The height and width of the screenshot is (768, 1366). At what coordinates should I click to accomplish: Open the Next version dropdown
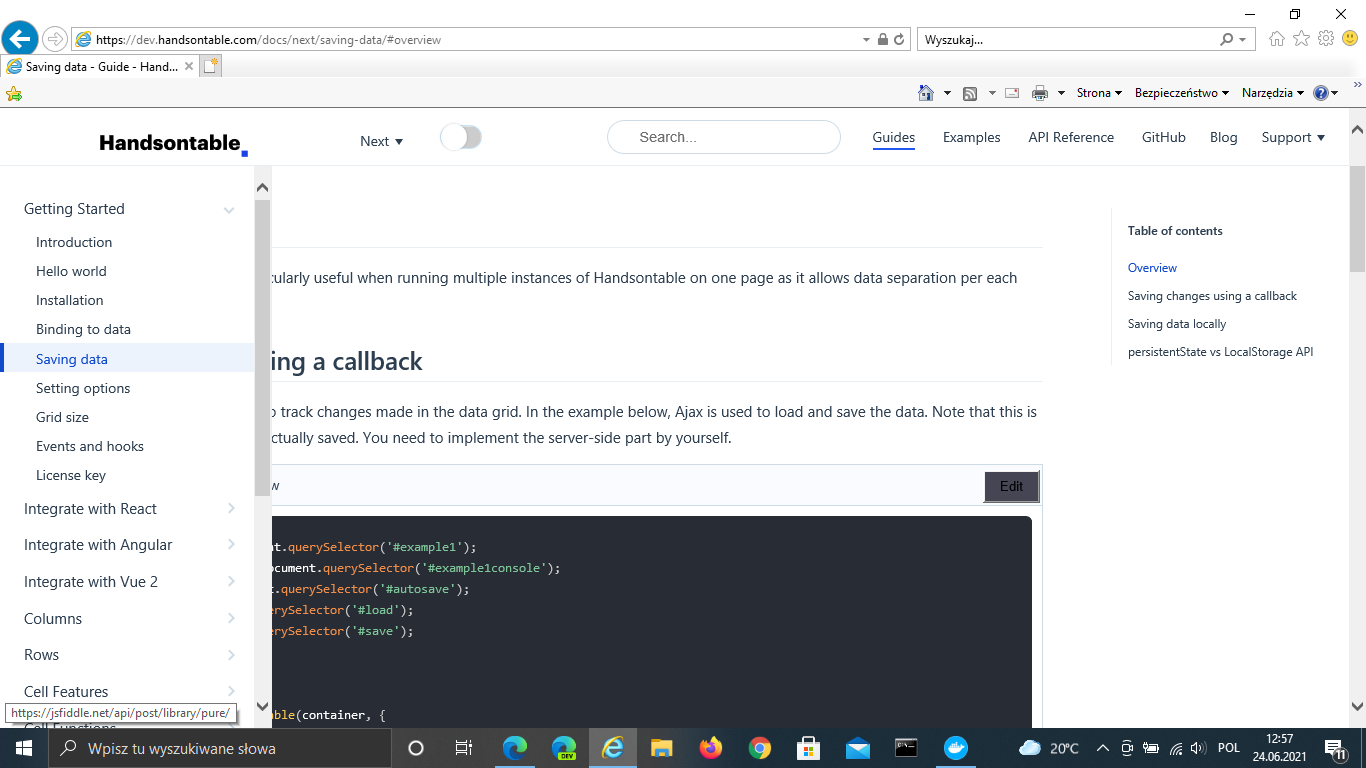click(x=381, y=141)
